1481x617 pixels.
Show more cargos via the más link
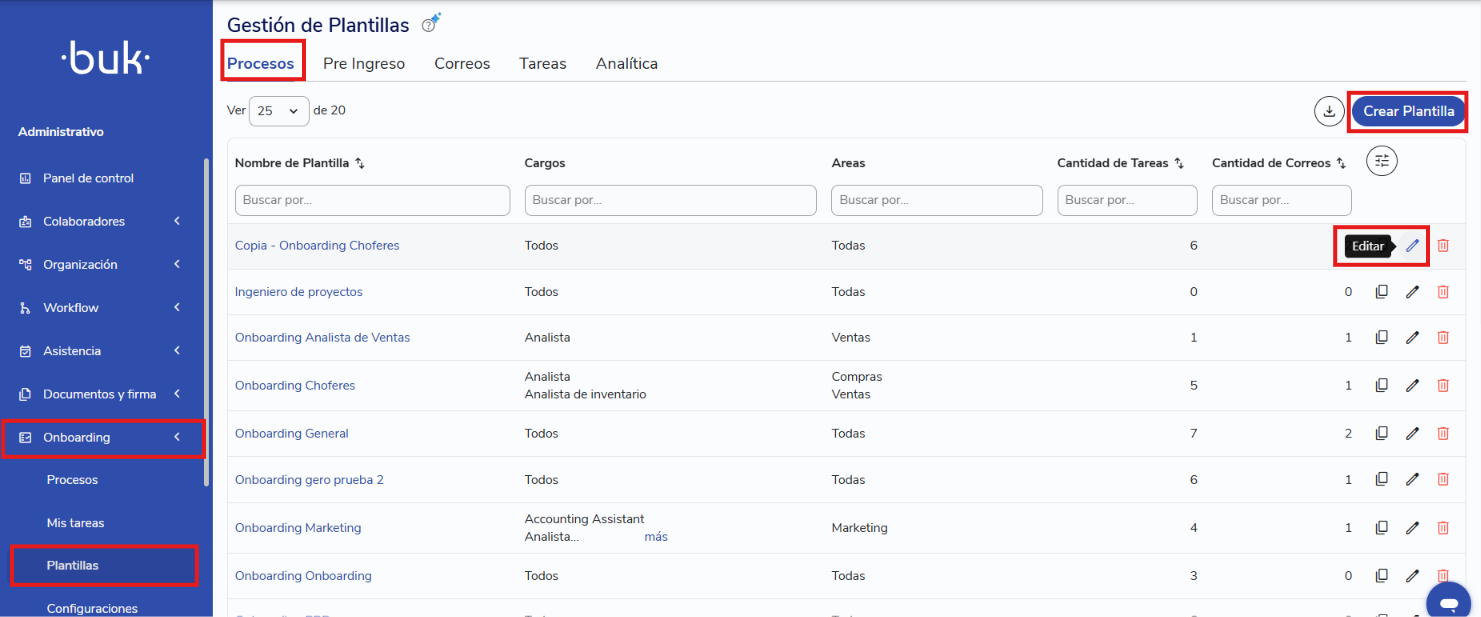point(656,537)
